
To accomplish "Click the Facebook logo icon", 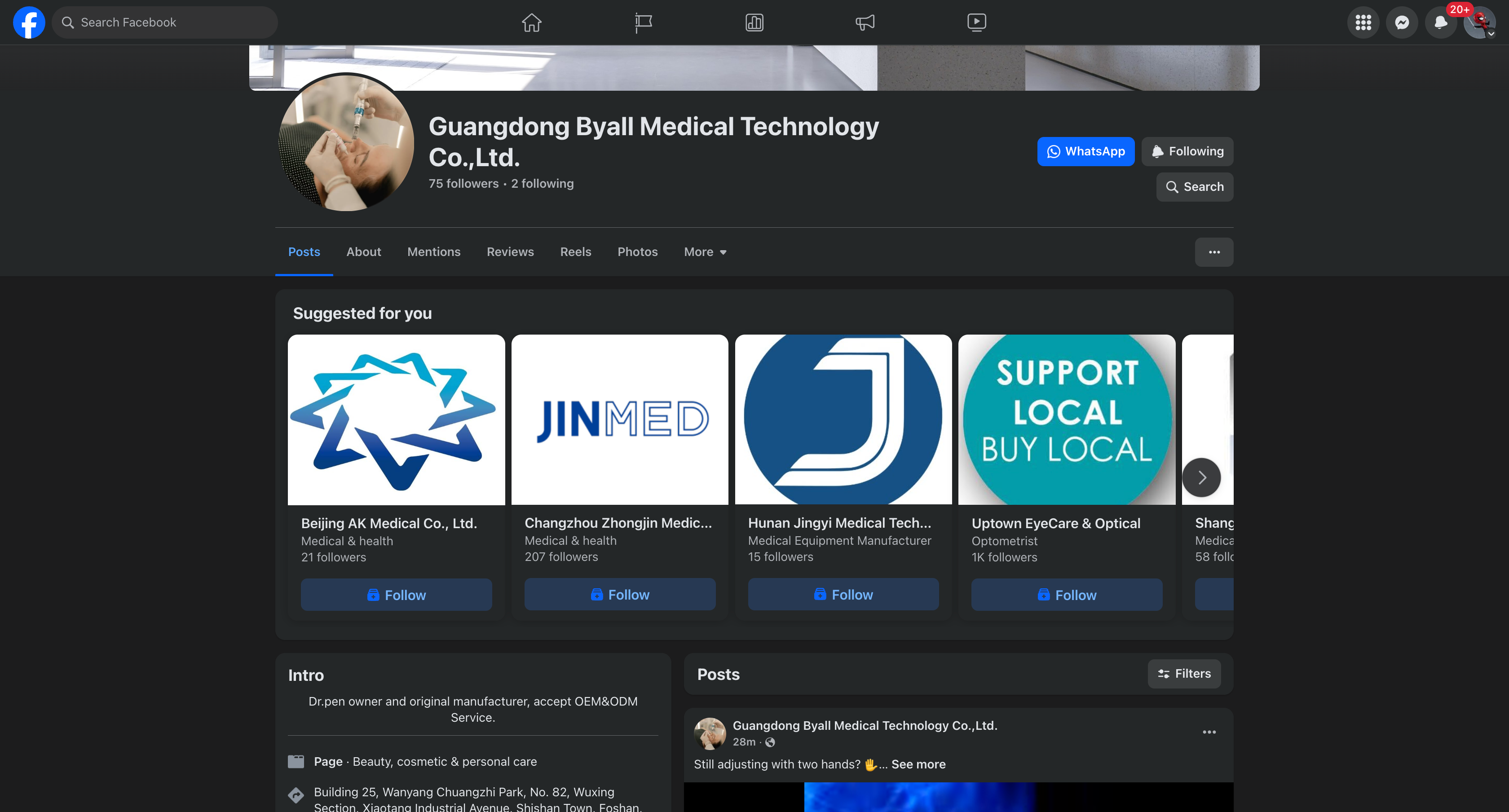I will [29, 22].
